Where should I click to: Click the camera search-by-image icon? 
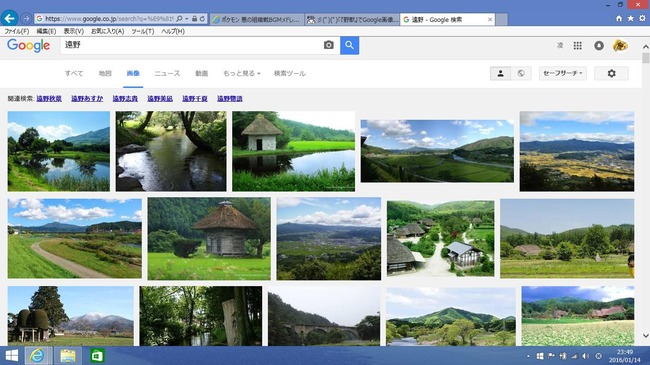pyautogui.click(x=328, y=45)
